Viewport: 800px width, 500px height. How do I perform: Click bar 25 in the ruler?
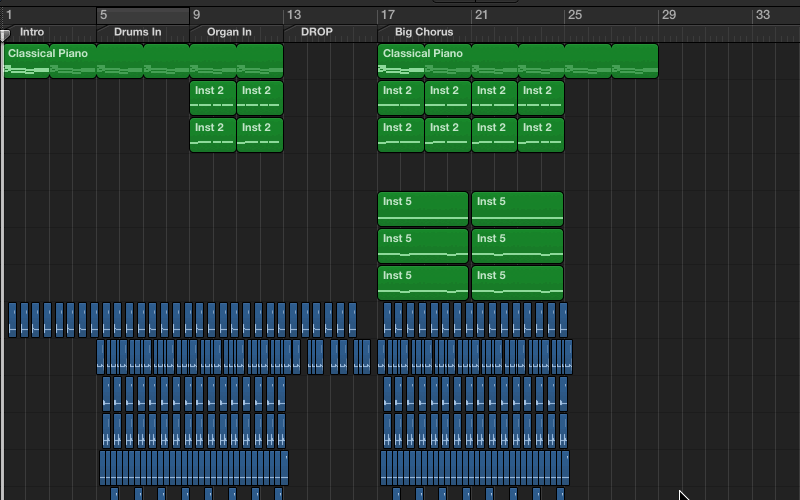(575, 15)
